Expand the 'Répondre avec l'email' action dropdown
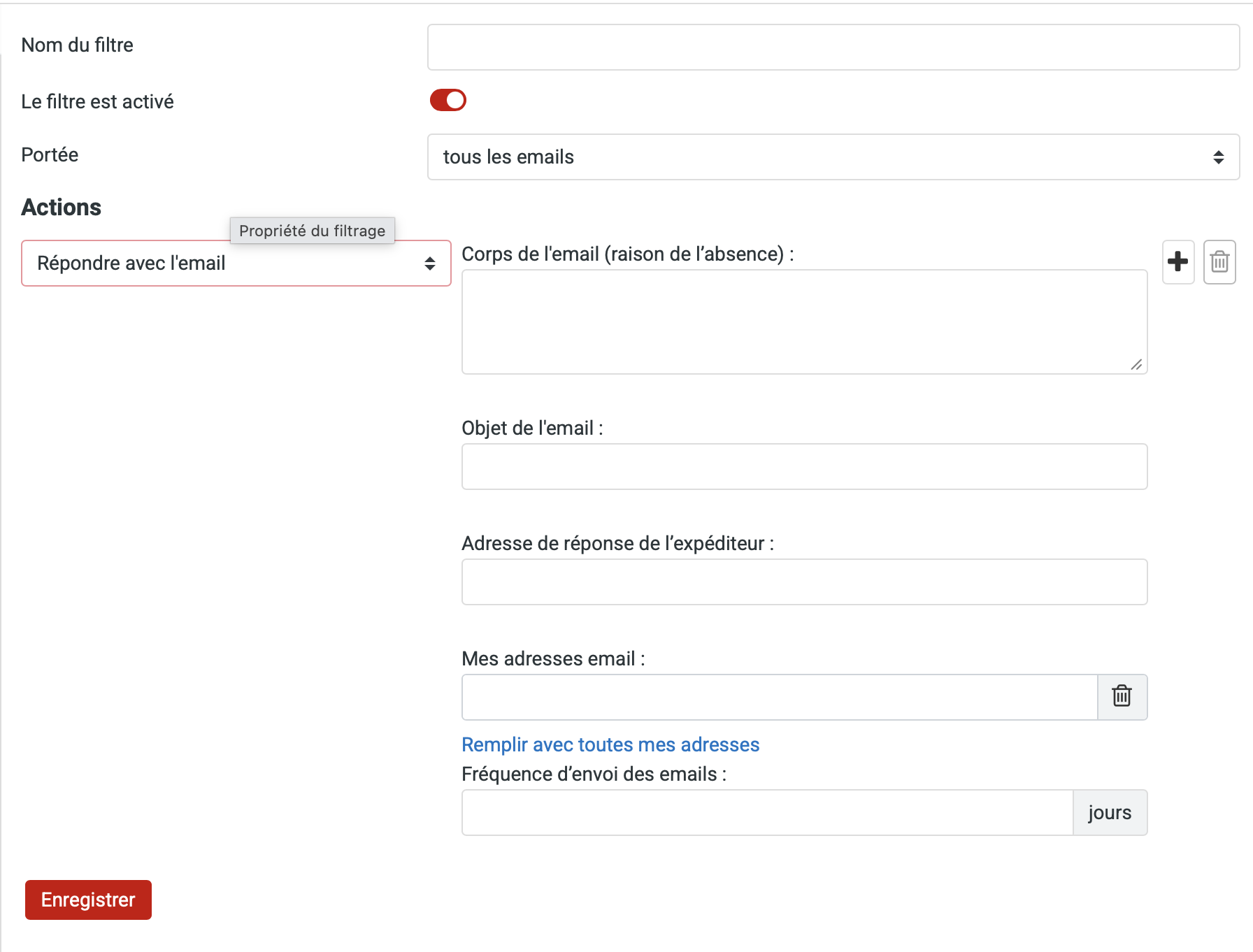Image resolution: width=1253 pixels, height=952 pixels. coord(236,263)
